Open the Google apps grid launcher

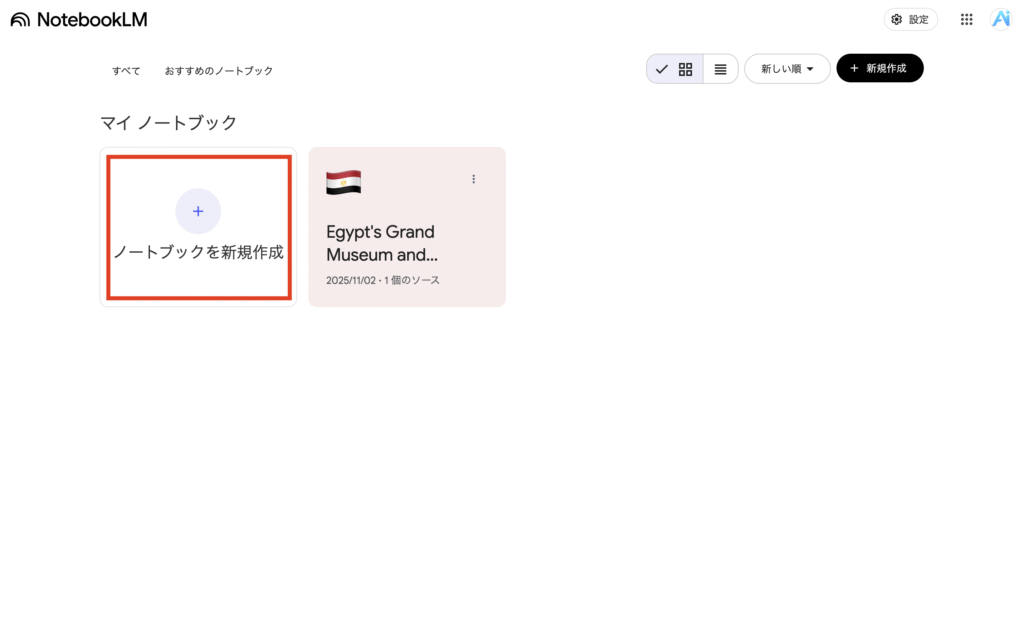966,19
